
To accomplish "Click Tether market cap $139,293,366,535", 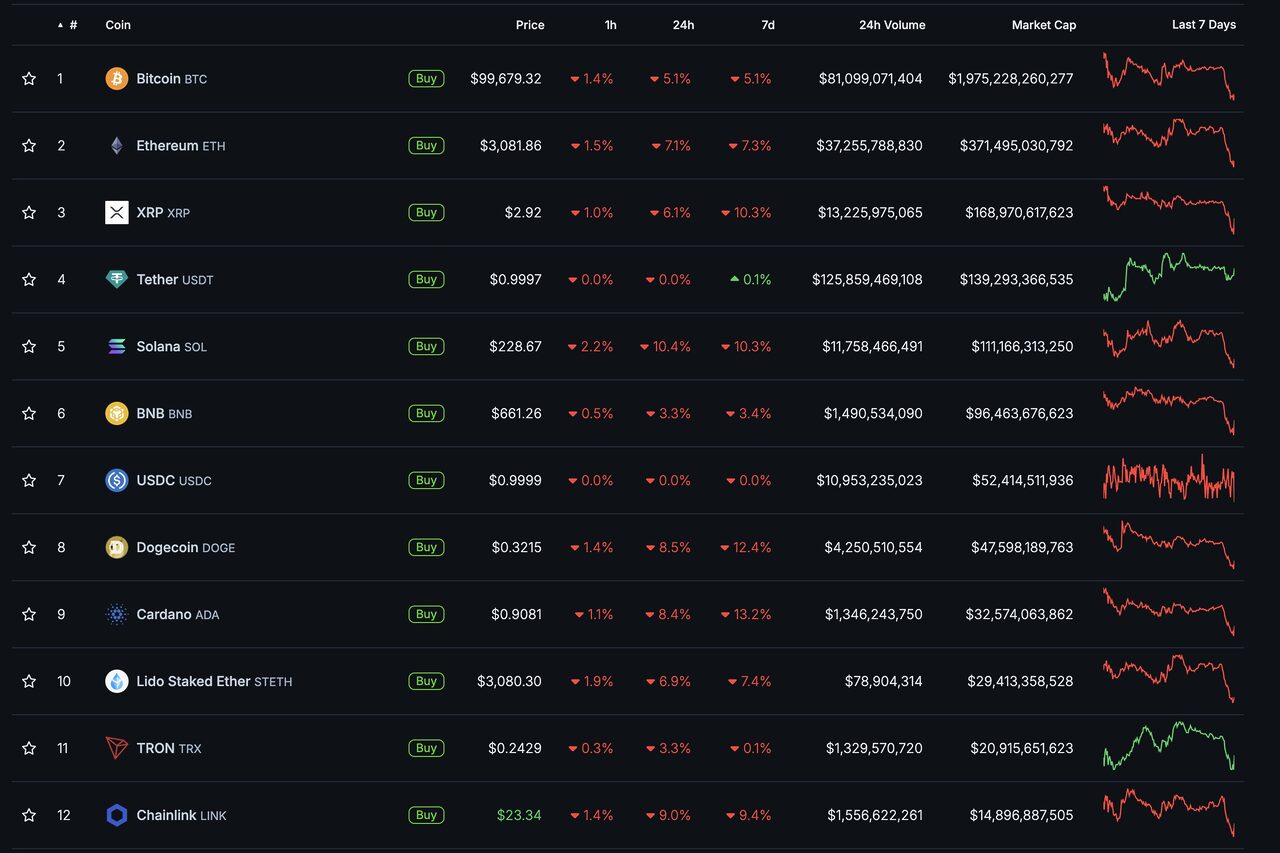I will pyautogui.click(x=1016, y=279).
